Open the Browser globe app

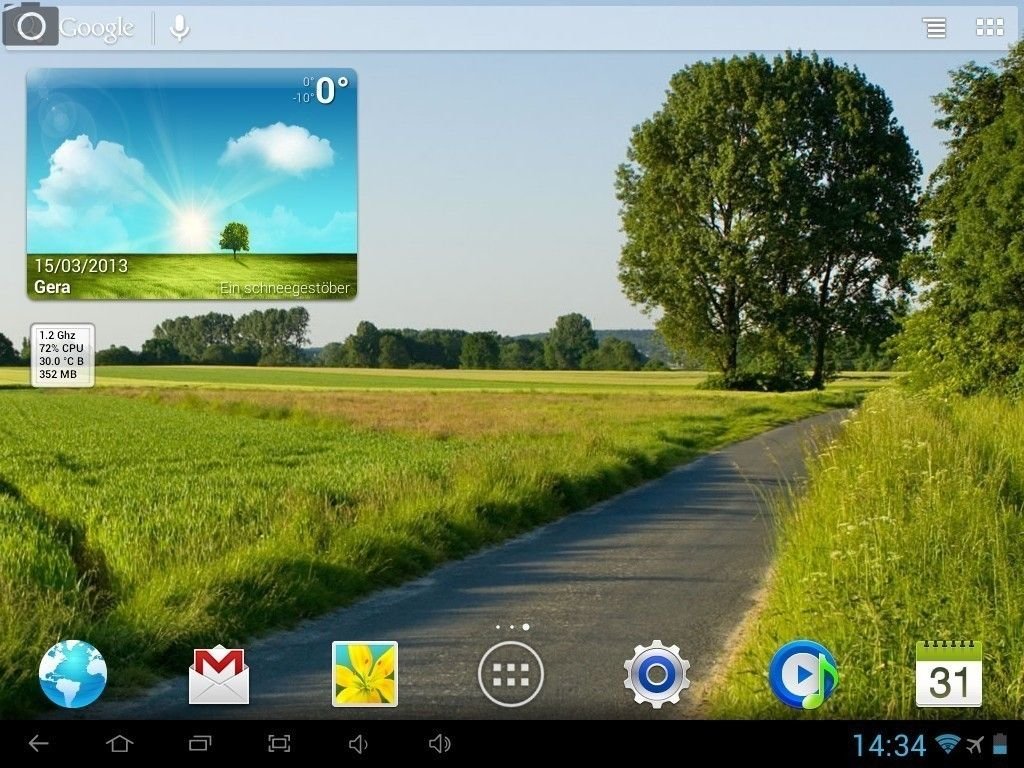pyautogui.click(x=72, y=674)
